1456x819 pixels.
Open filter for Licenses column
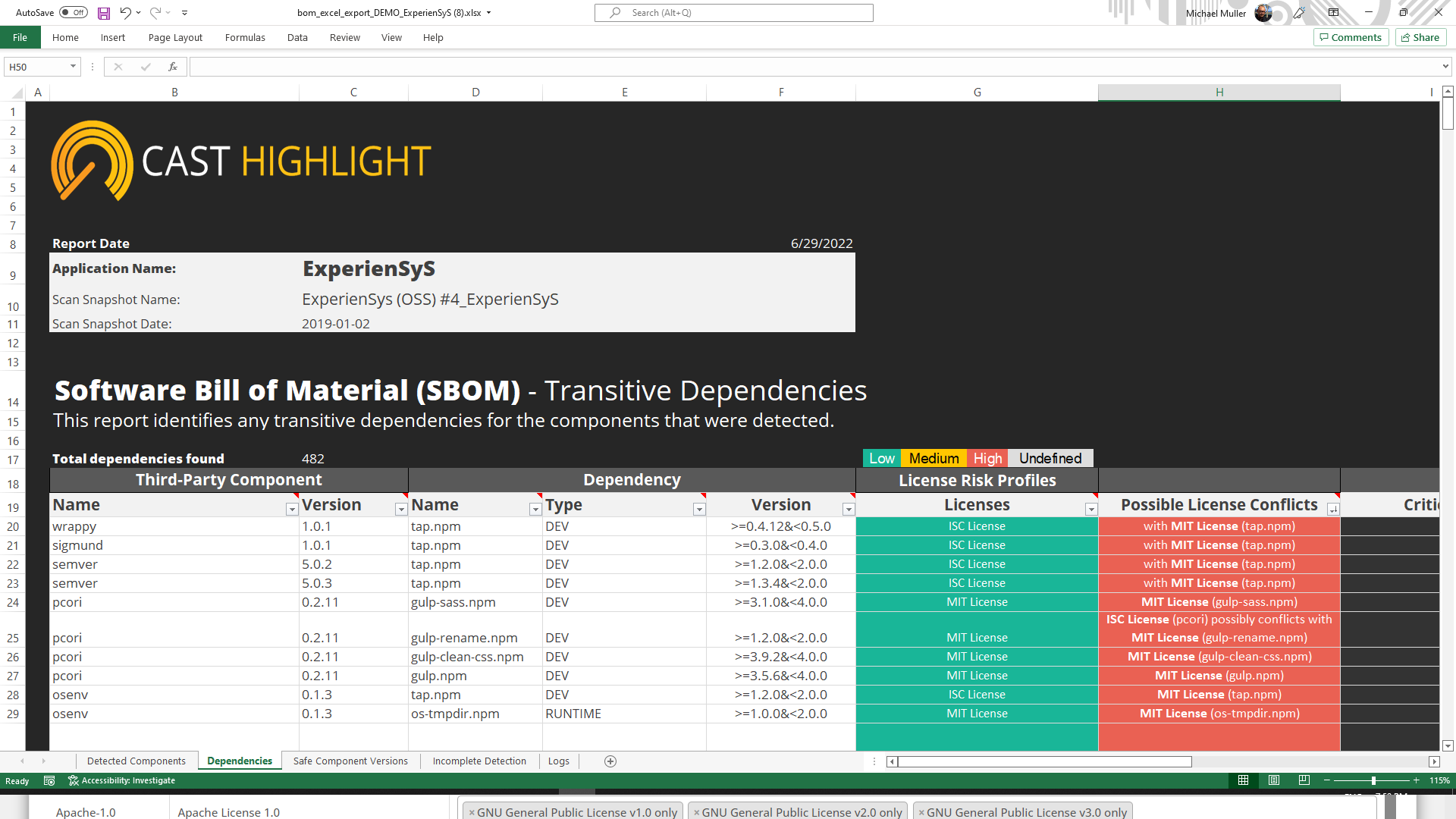(1091, 510)
